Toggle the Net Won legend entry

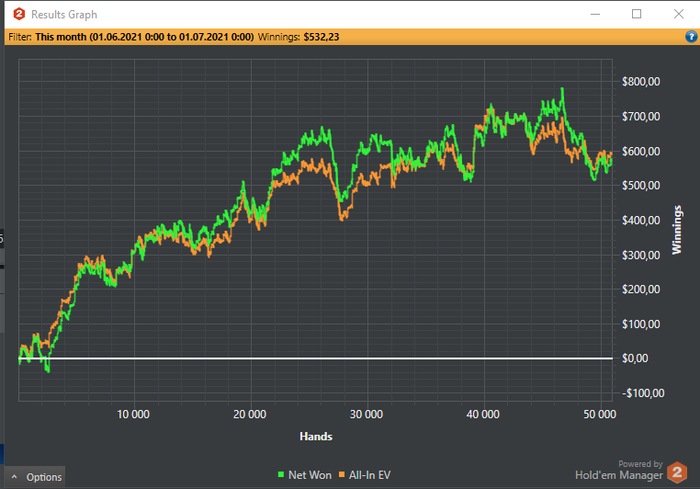304,475
